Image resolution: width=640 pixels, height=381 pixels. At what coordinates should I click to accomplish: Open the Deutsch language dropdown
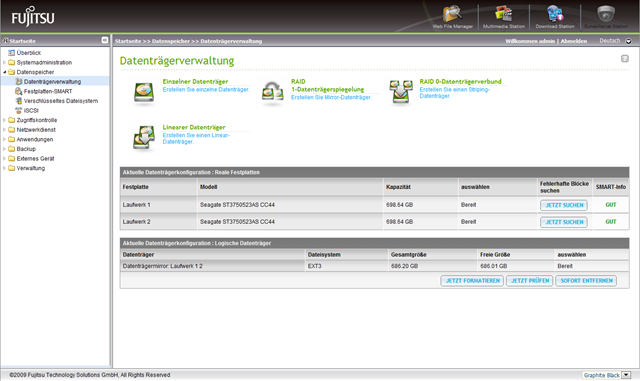pyautogui.click(x=628, y=41)
